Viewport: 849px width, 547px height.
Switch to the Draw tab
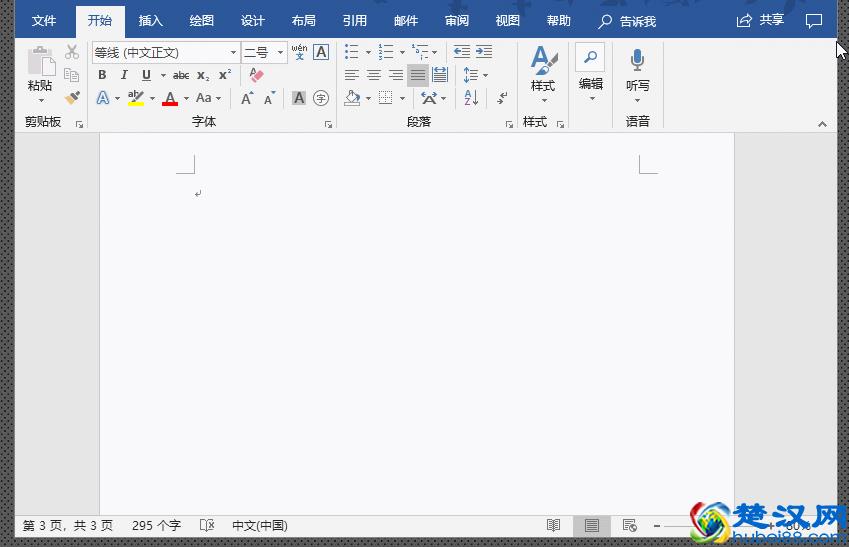(x=201, y=21)
